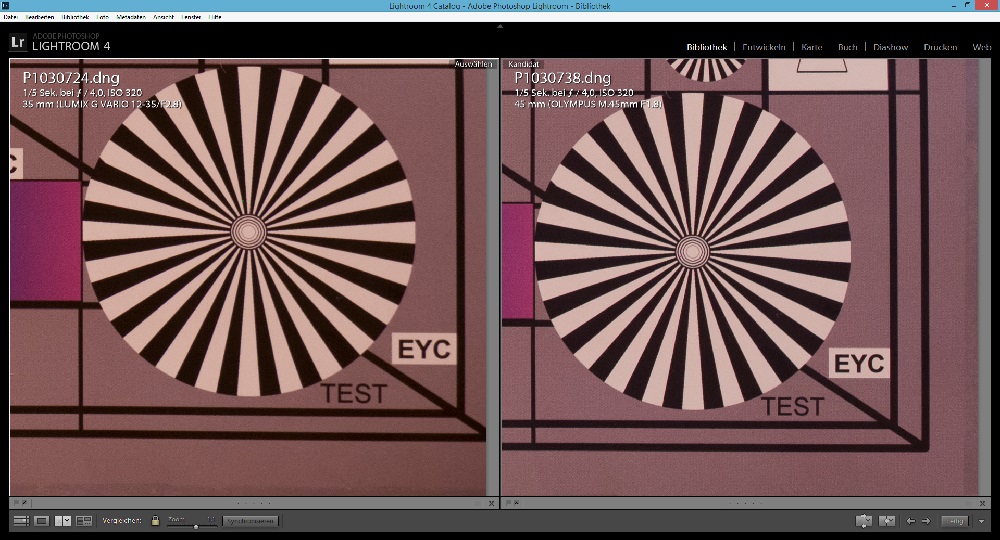Open the Bearbeiten menu
This screenshot has height=540, width=1000.
click(40, 17)
